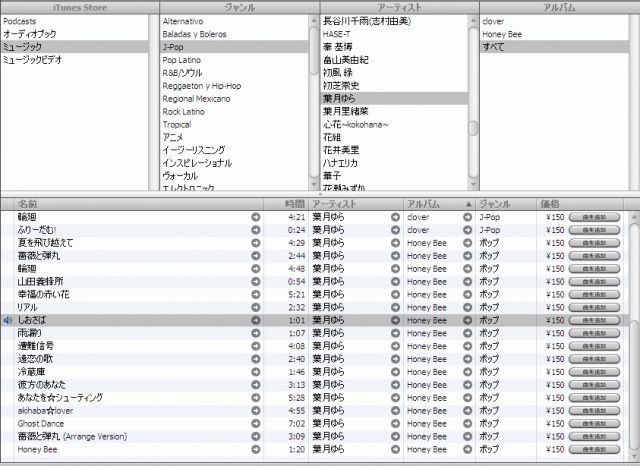The image size is (640, 466).
Task: Click the arrow icon beside song 雨漏り
Action: coord(256,333)
